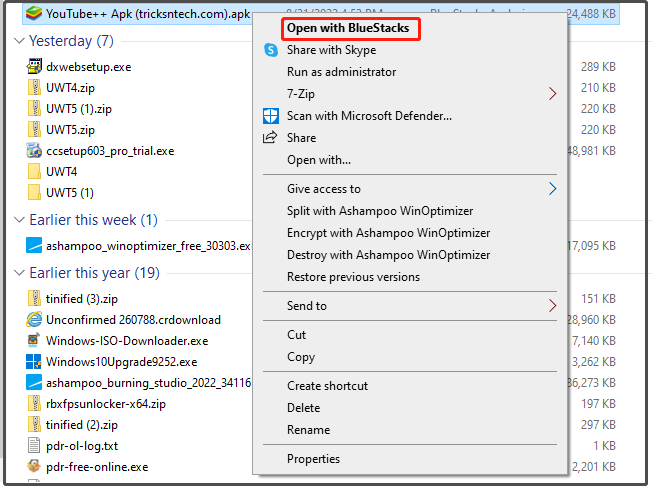Select the file name YouTube++ Apk (tricksntech.com).apk
This screenshot has height=487, width=652.
pos(148,14)
